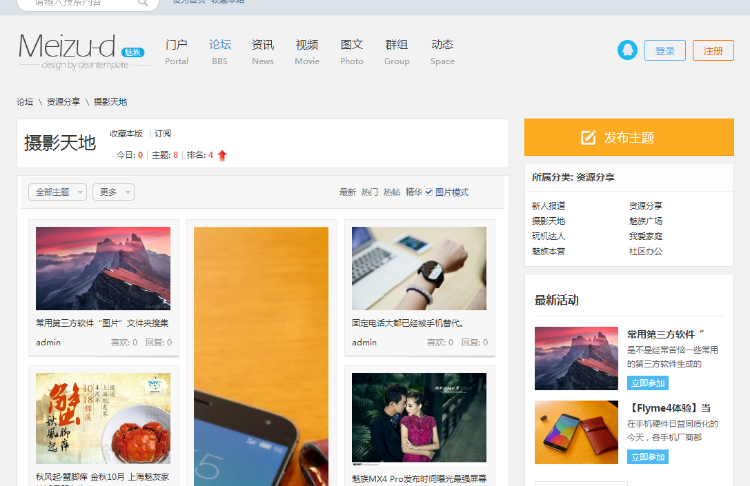Open the 视频 Movie section

point(307,52)
